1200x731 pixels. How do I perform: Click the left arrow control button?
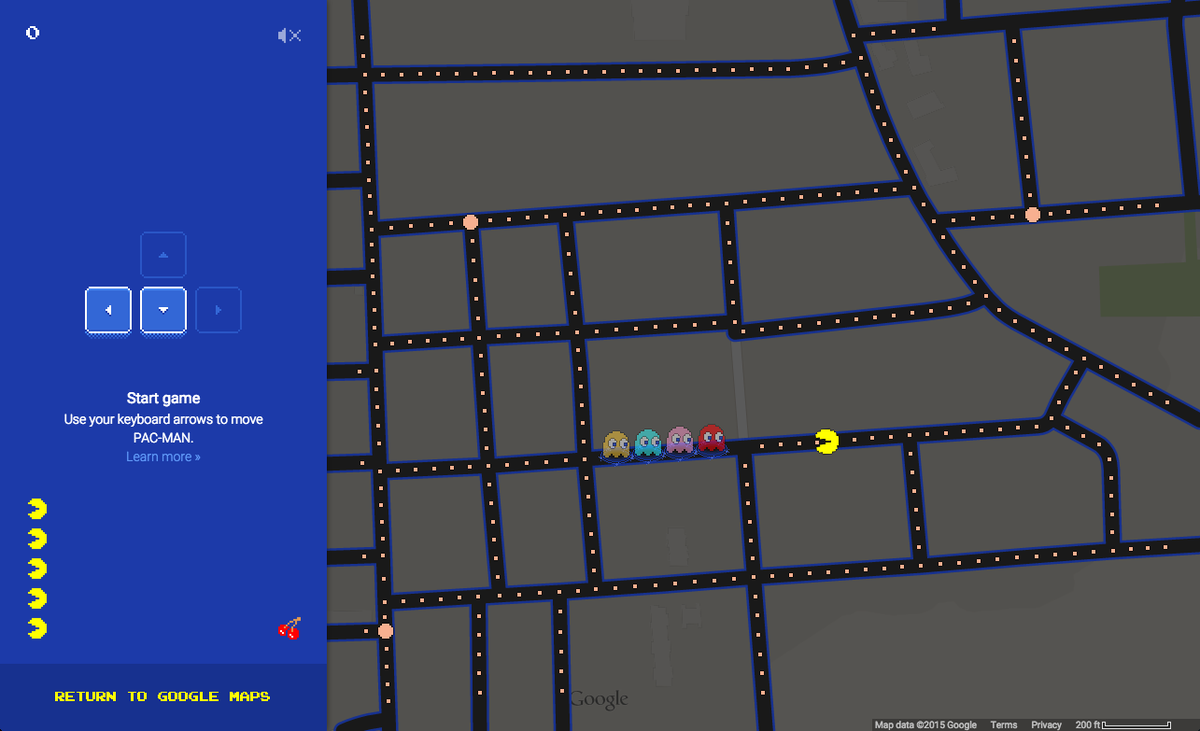[x=108, y=310]
